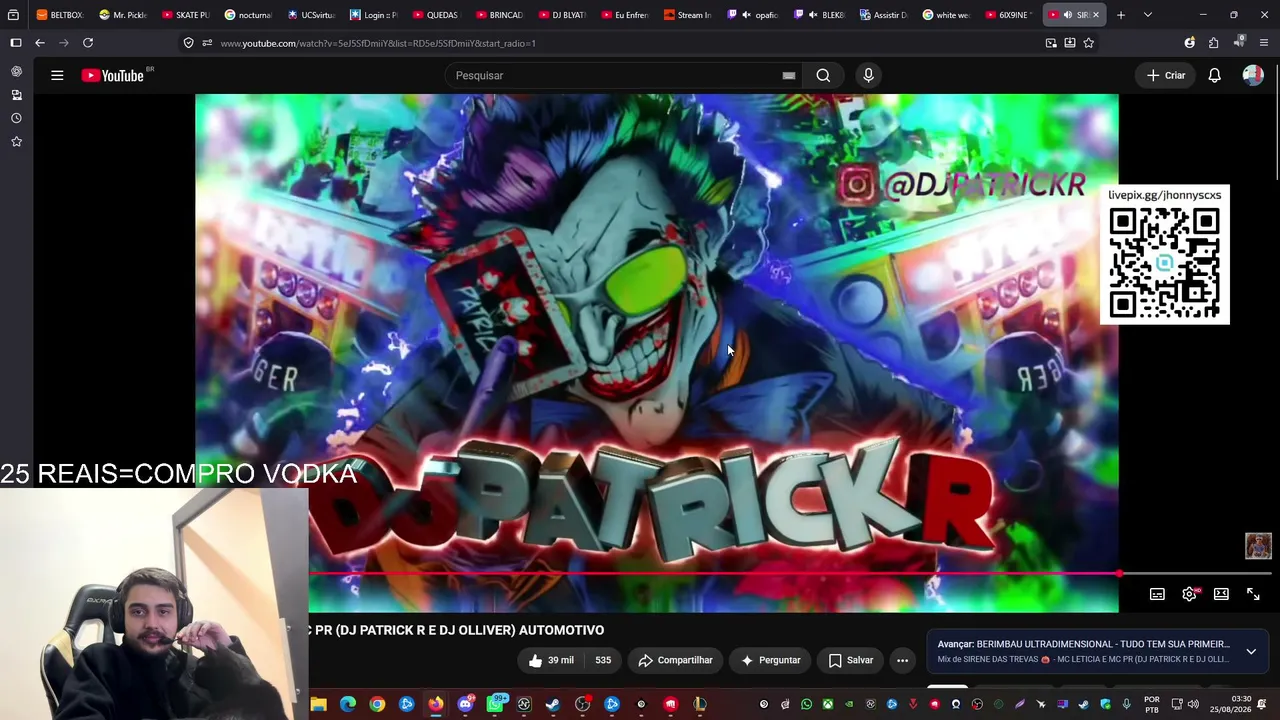Viewport: 1280px width, 720px height.
Task: Close the active SIRENE tab
Action: [x=1096, y=15]
